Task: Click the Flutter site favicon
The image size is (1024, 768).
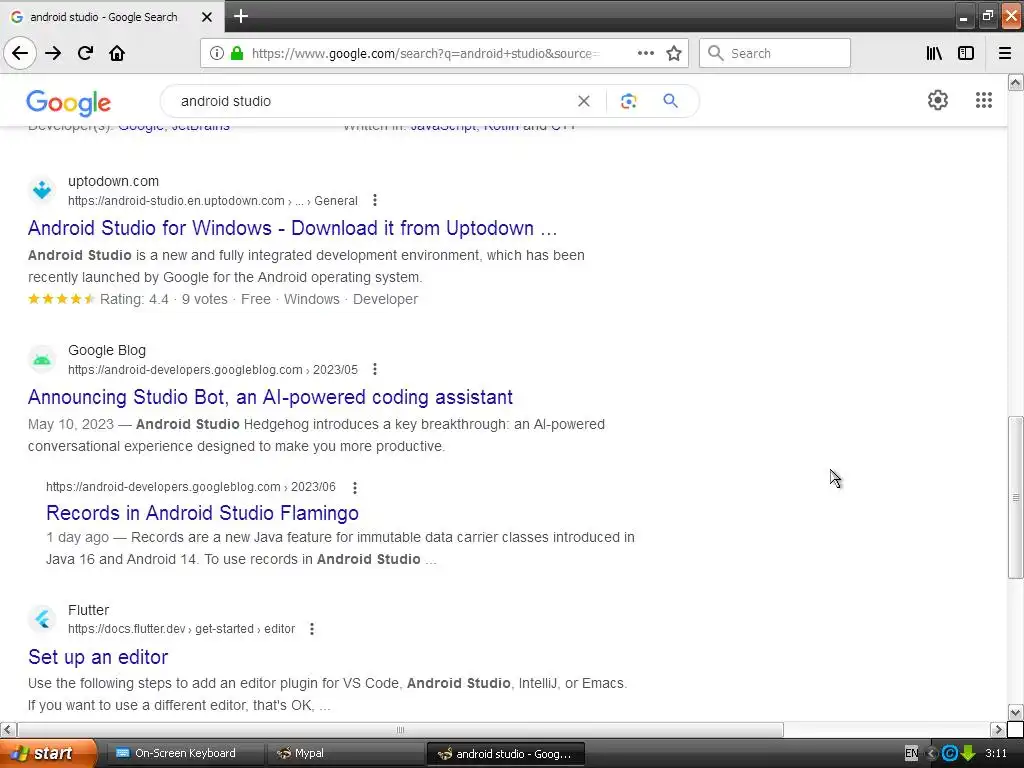Action: click(42, 618)
